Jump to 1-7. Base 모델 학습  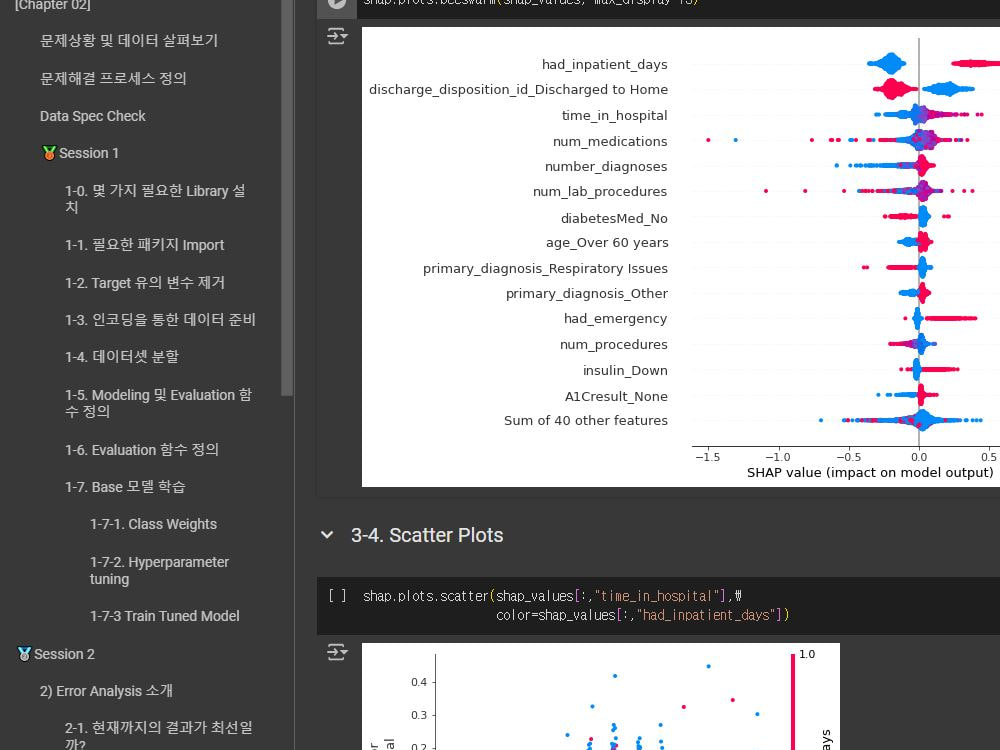pyautogui.click(x=125, y=487)
